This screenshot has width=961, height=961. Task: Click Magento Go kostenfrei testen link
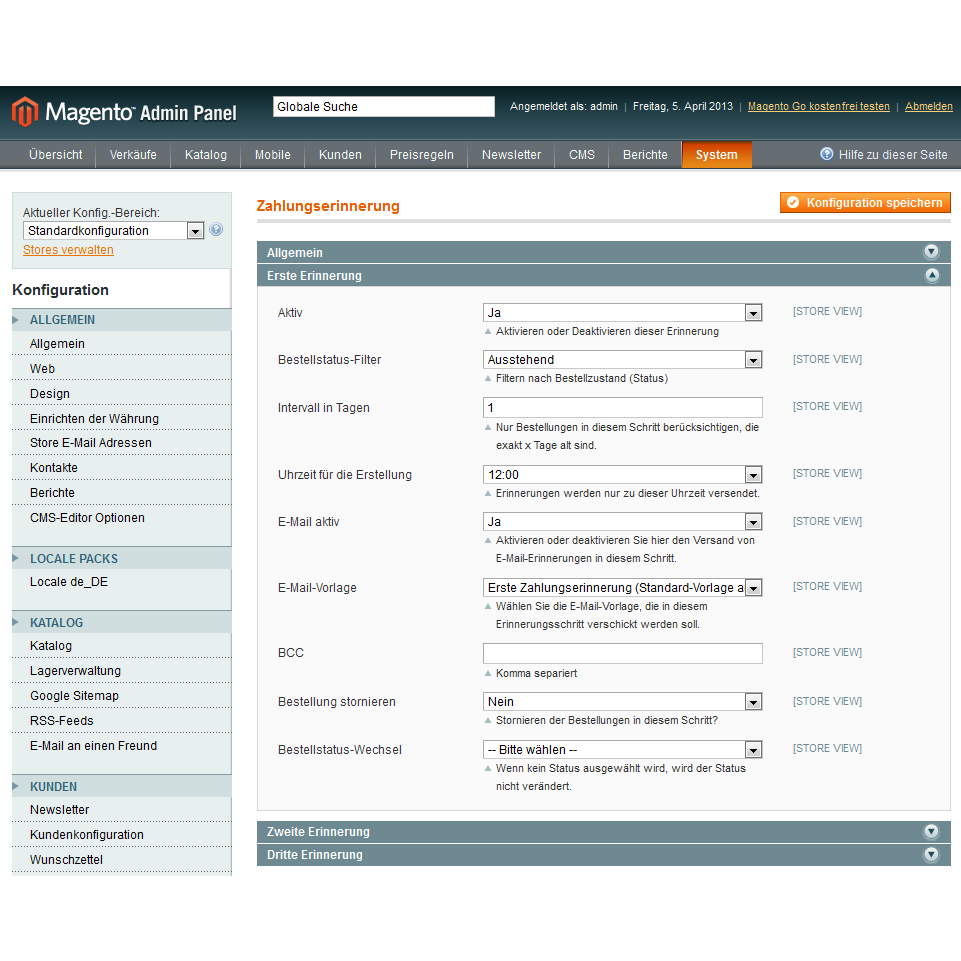coord(819,106)
